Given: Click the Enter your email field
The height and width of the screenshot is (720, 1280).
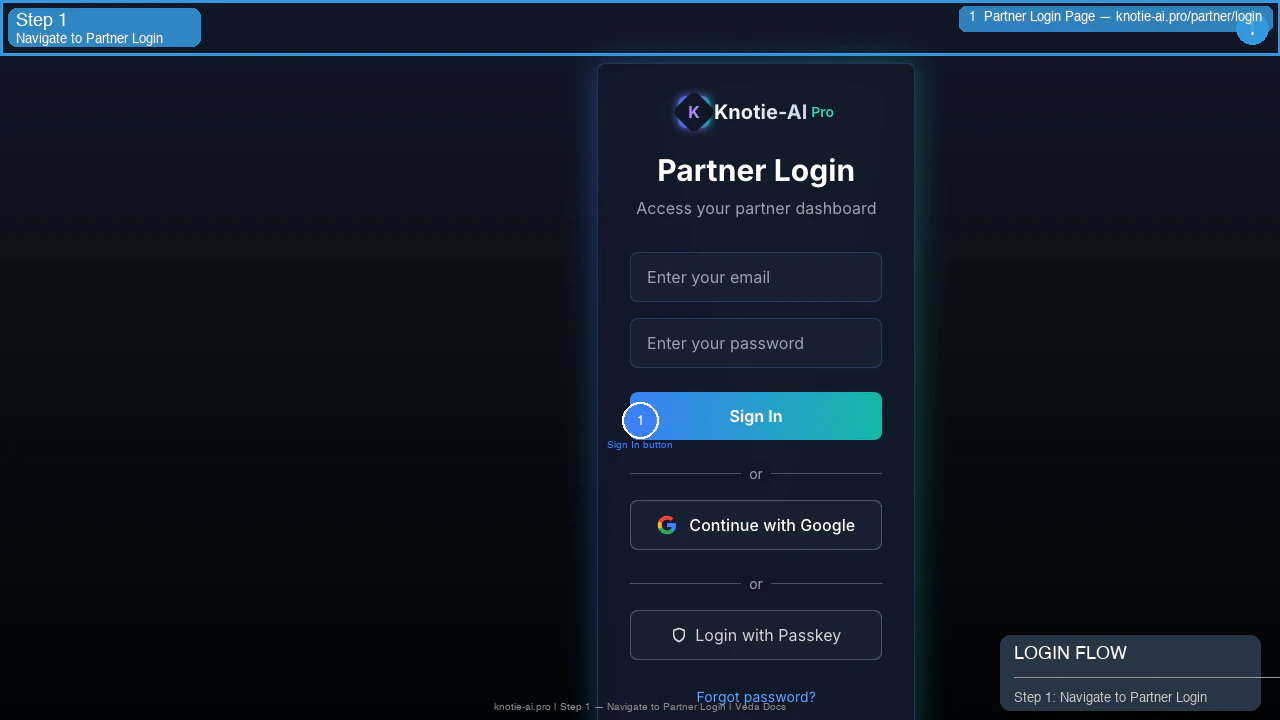Looking at the screenshot, I should [x=756, y=277].
